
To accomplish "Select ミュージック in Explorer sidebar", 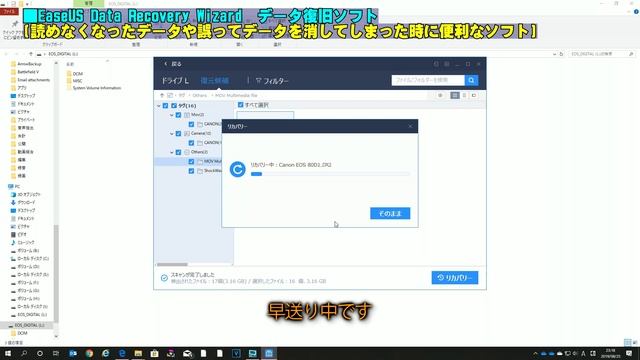I will tap(23, 242).
